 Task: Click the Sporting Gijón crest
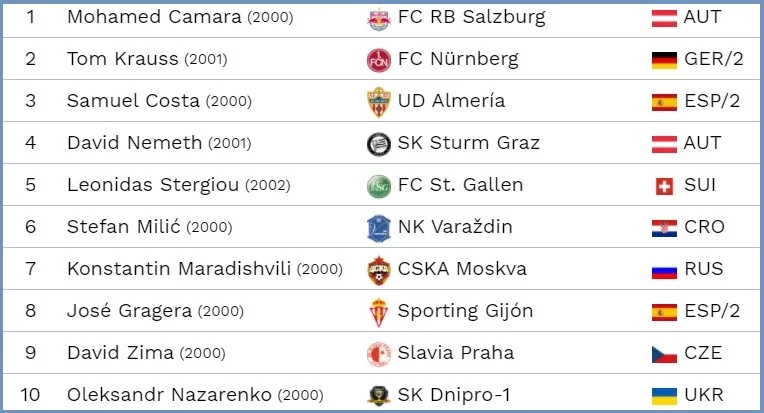(x=378, y=312)
